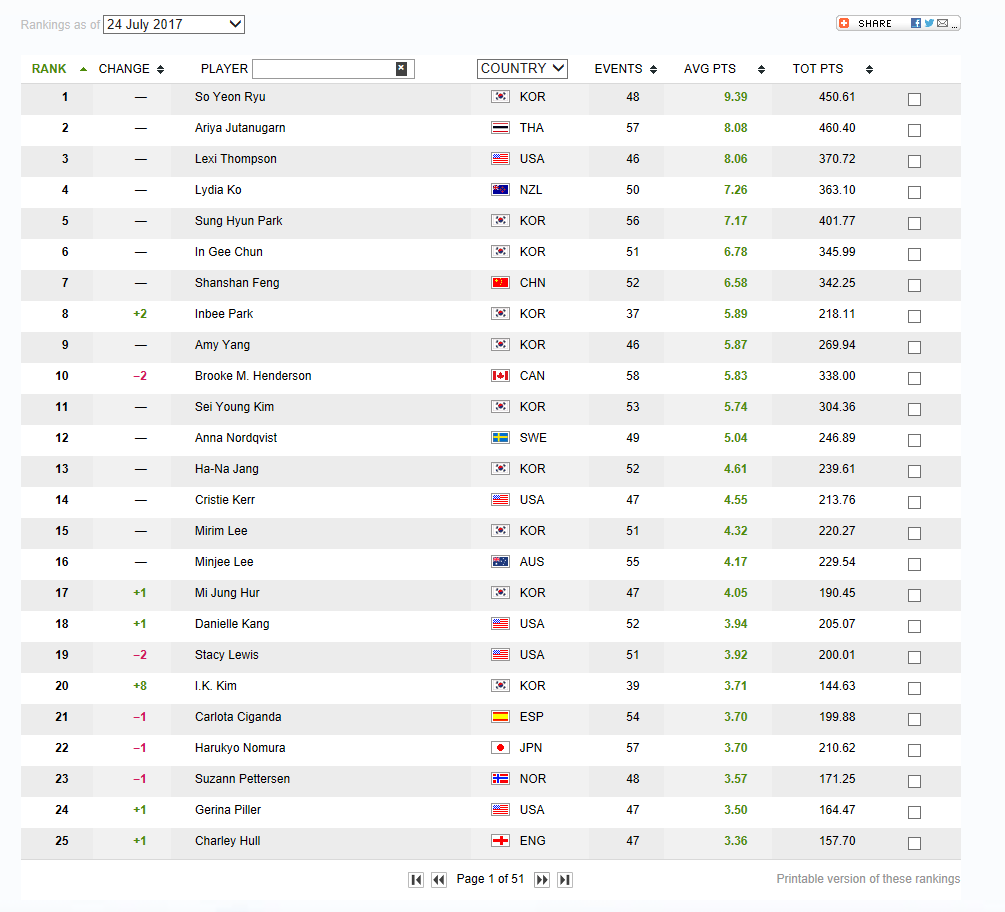Click Harukyo Nomura's Japan flag

(500, 748)
